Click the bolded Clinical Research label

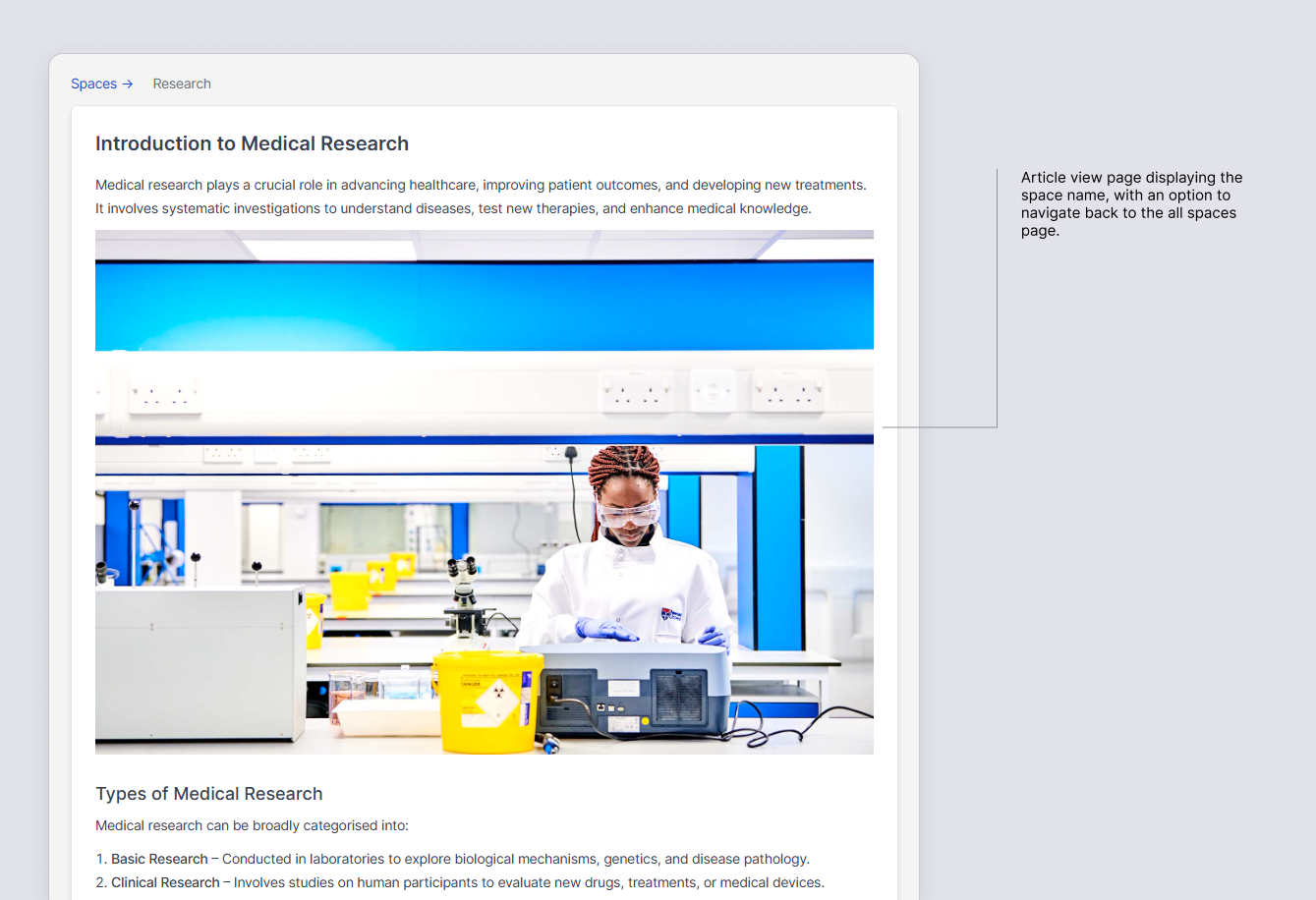(x=165, y=881)
